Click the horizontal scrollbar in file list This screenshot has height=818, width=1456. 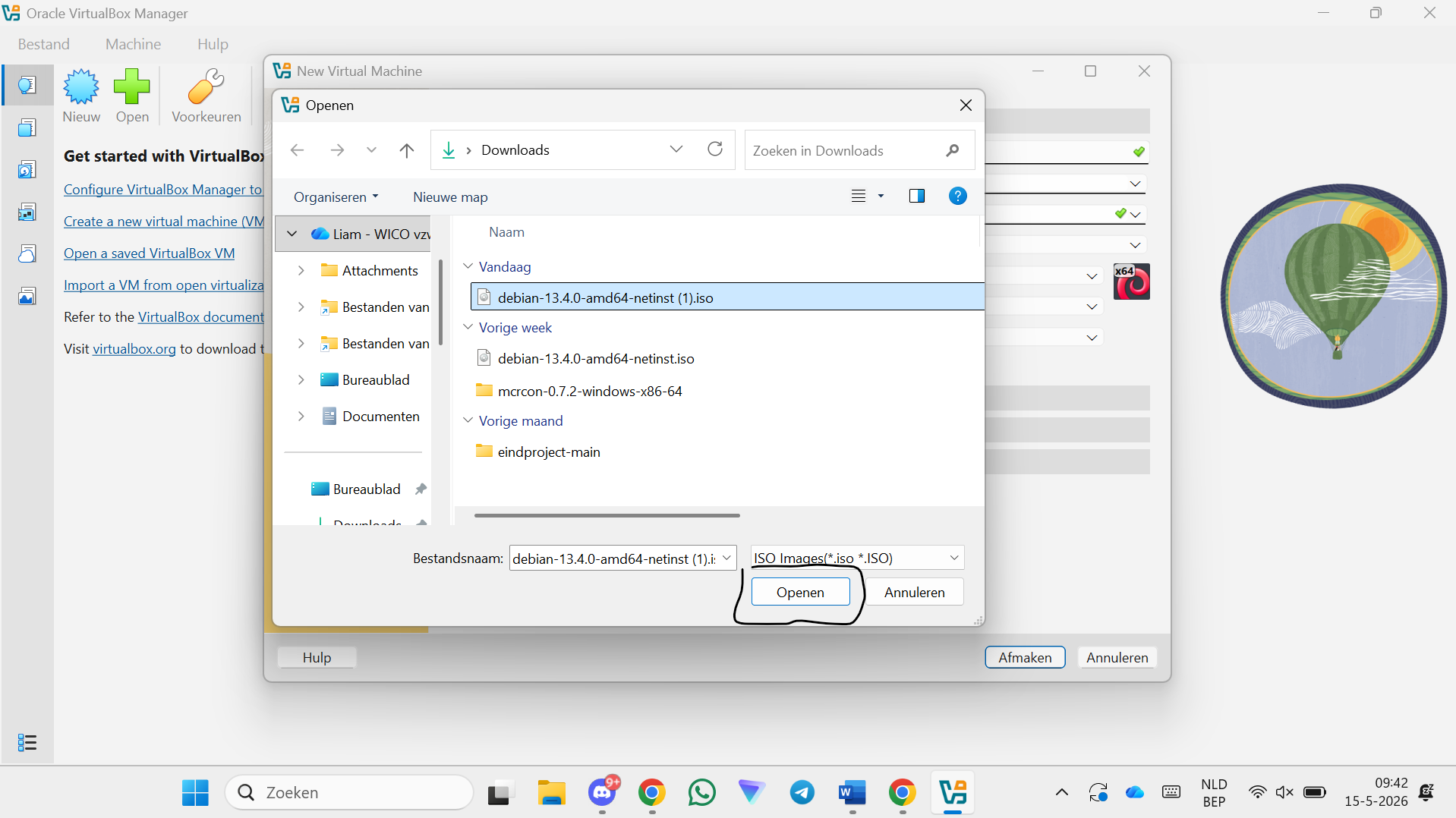(607, 516)
